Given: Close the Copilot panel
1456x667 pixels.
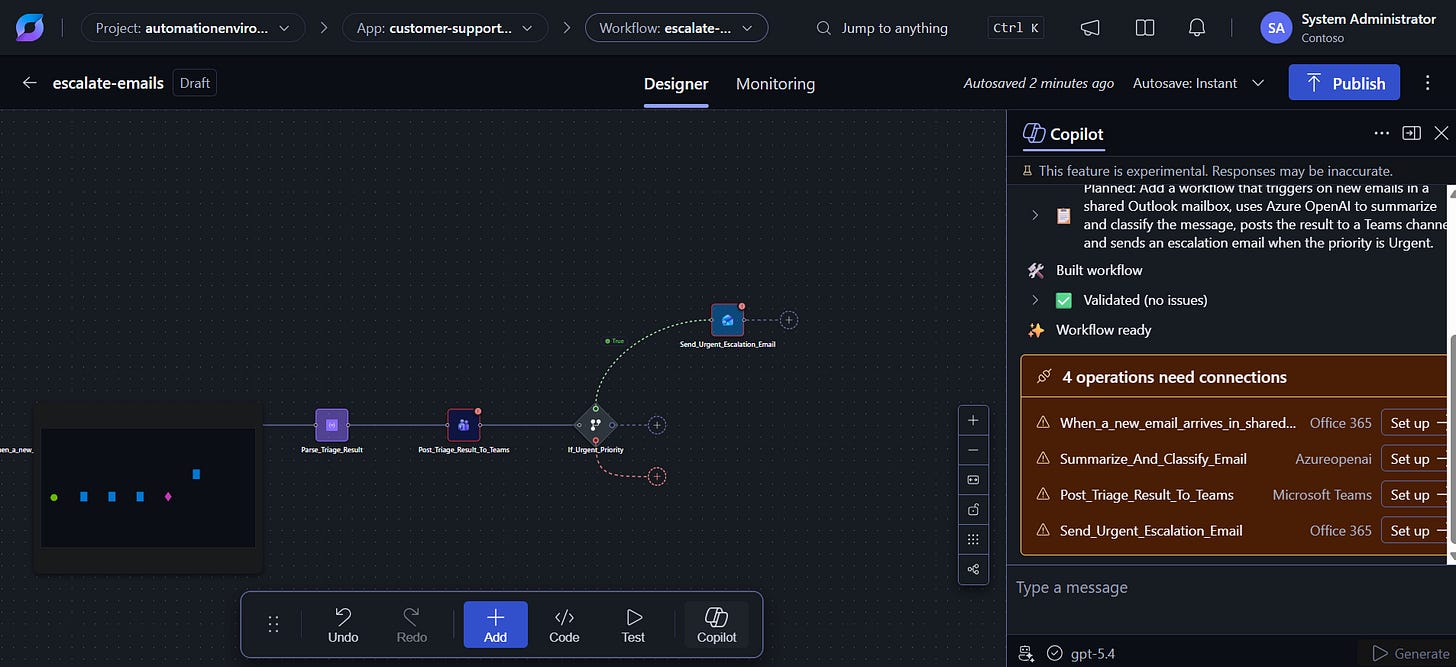Looking at the screenshot, I should coord(1441,132).
